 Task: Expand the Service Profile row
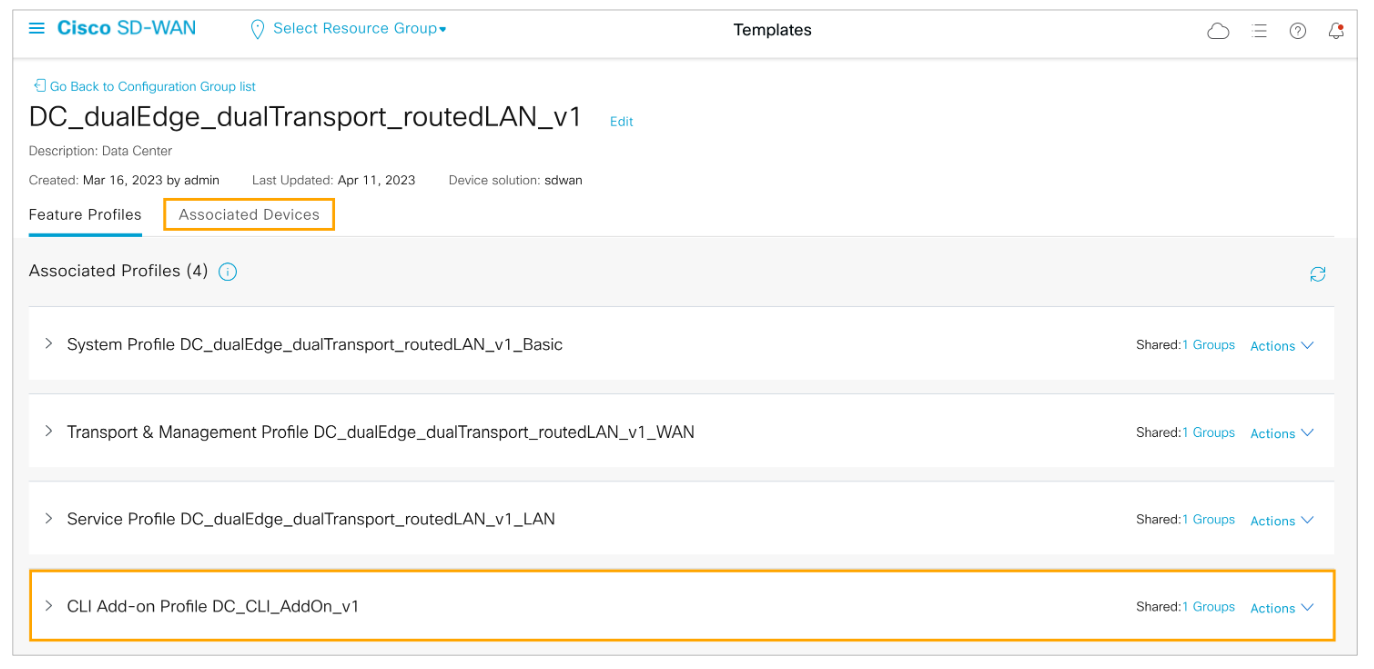click(48, 519)
